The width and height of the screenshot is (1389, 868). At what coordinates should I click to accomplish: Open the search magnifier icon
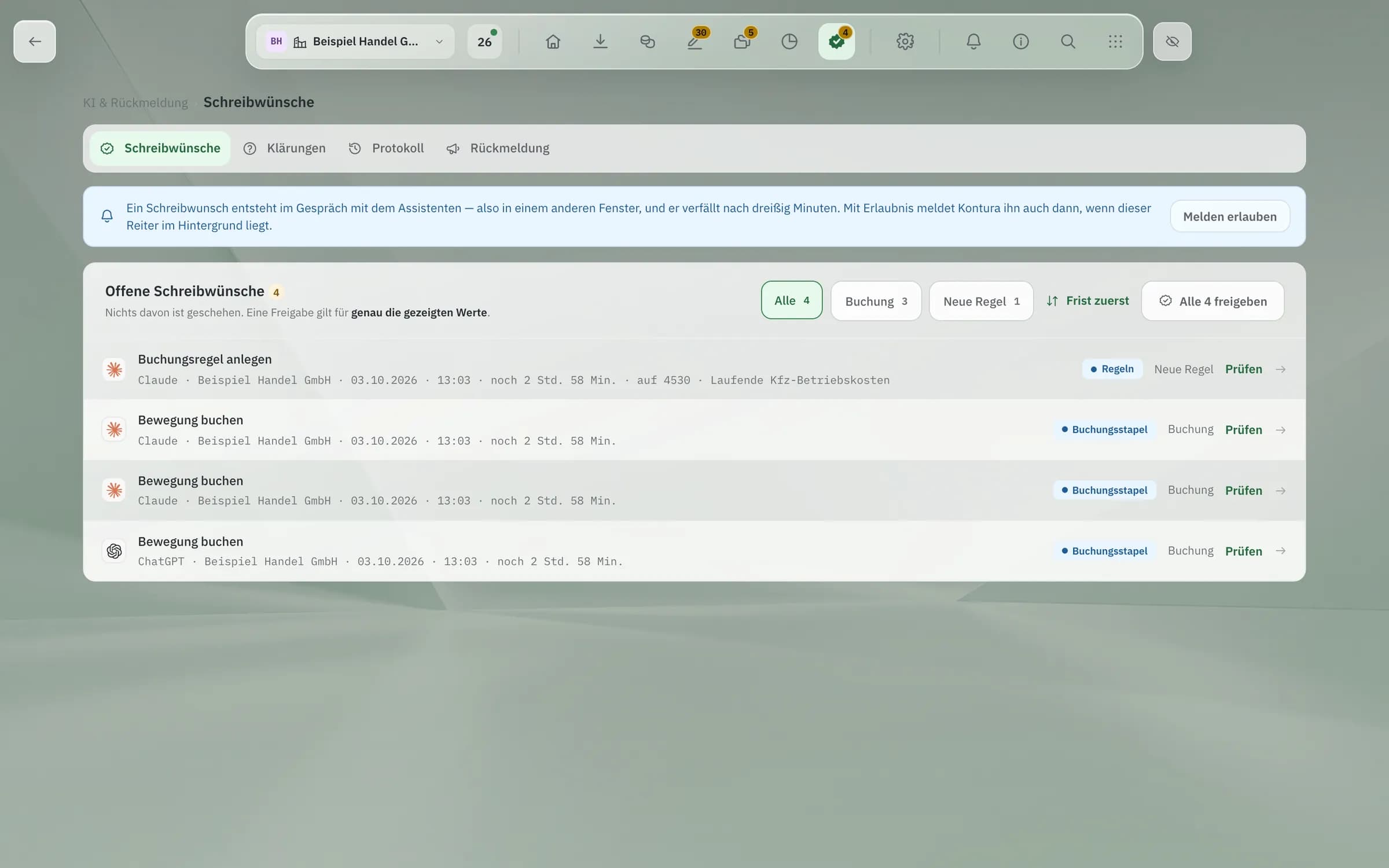tap(1068, 42)
